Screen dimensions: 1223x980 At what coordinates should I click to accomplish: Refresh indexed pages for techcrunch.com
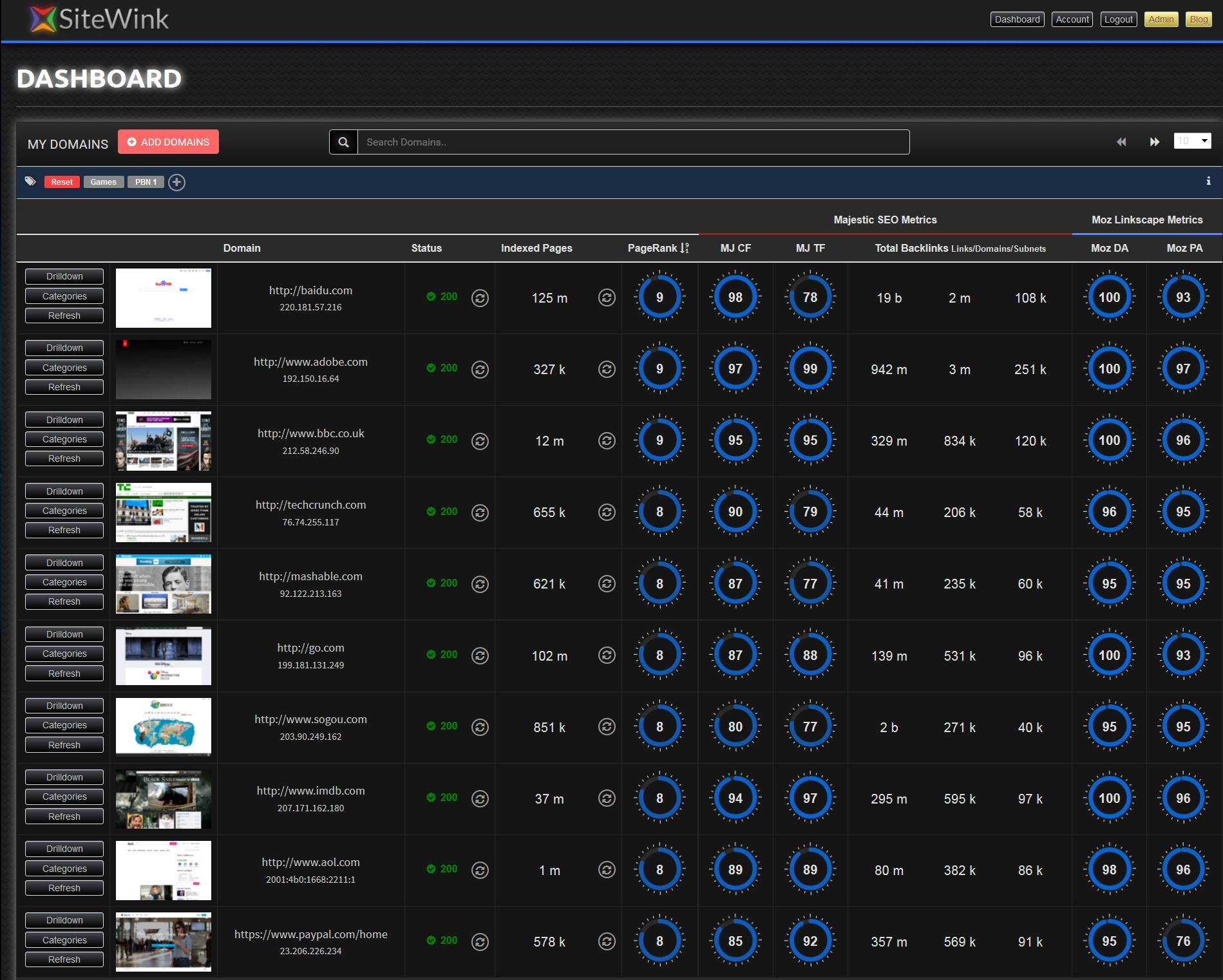(607, 512)
